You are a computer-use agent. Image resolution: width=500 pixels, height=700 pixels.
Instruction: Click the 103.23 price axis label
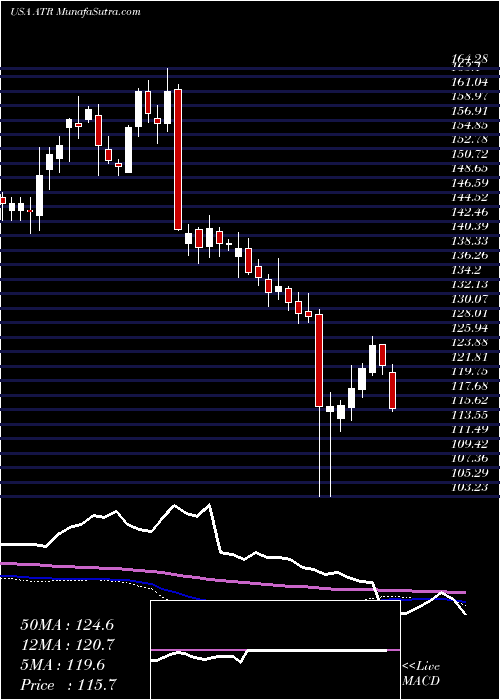click(x=470, y=487)
